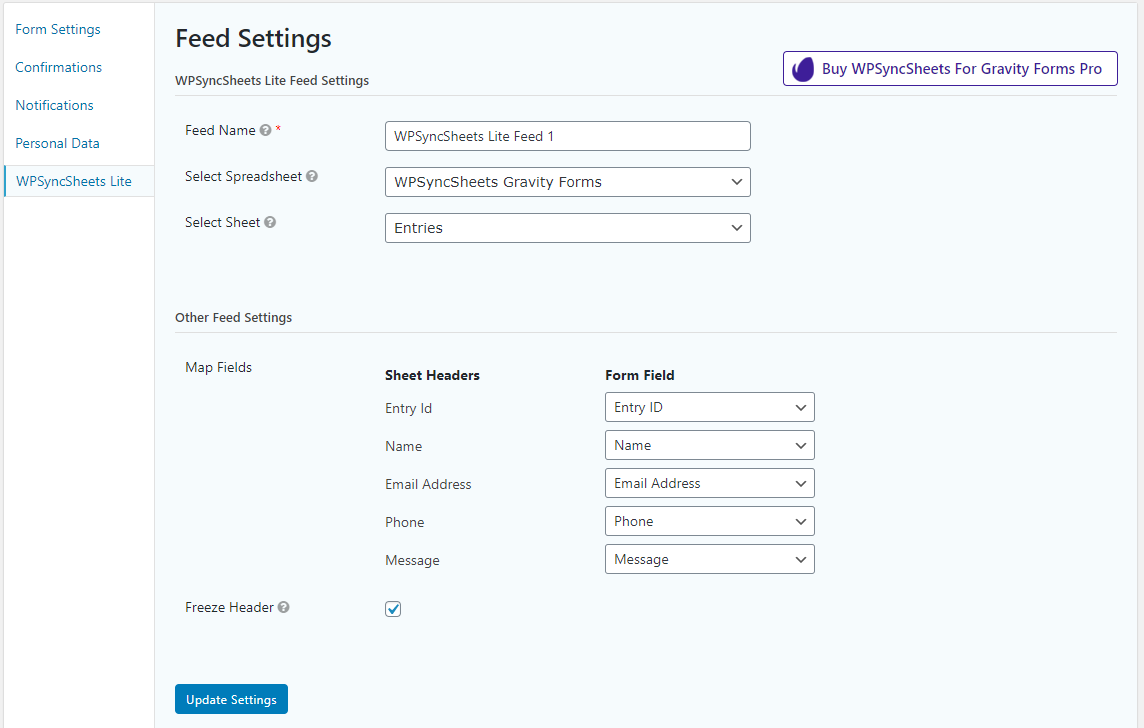Open the Name form field dropdown
The height and width of the screenshot is (728, 1144).
pos(710,446)
